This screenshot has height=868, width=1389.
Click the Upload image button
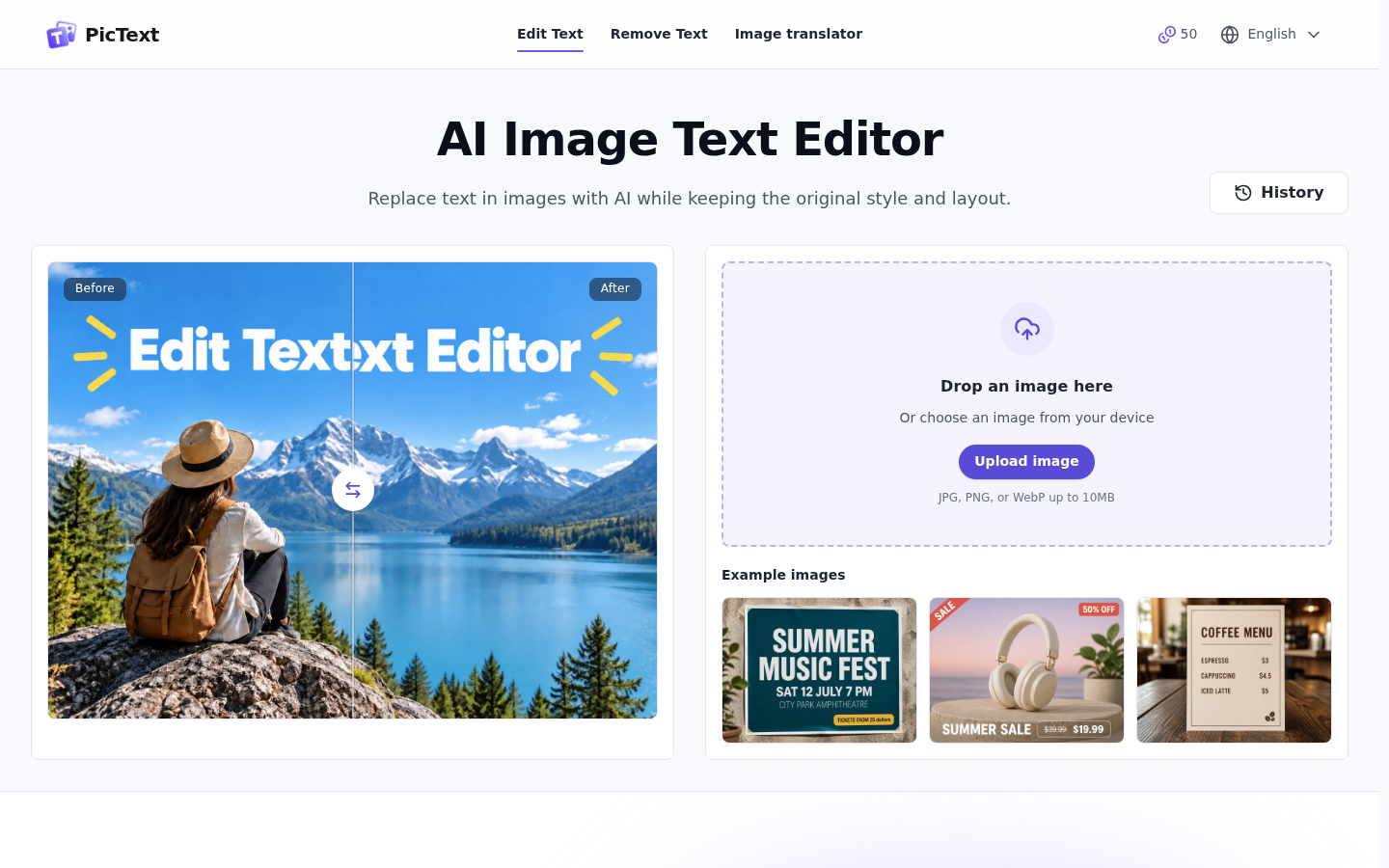click(1026, 462)
